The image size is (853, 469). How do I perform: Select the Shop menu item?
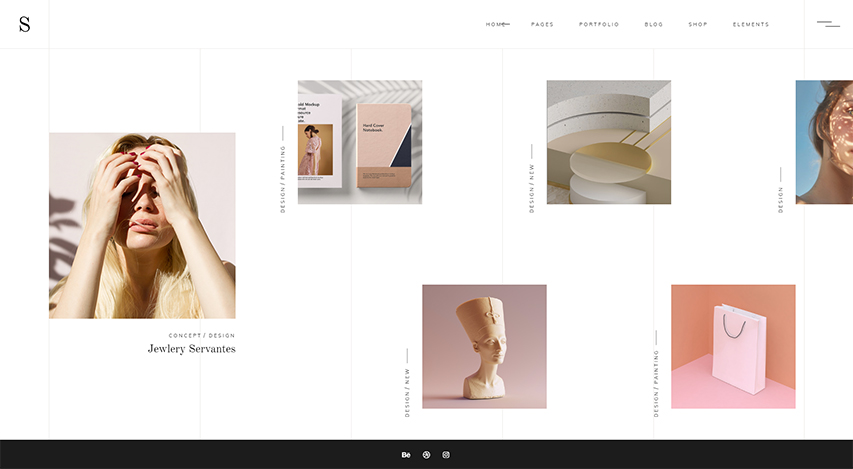point(698,24)
